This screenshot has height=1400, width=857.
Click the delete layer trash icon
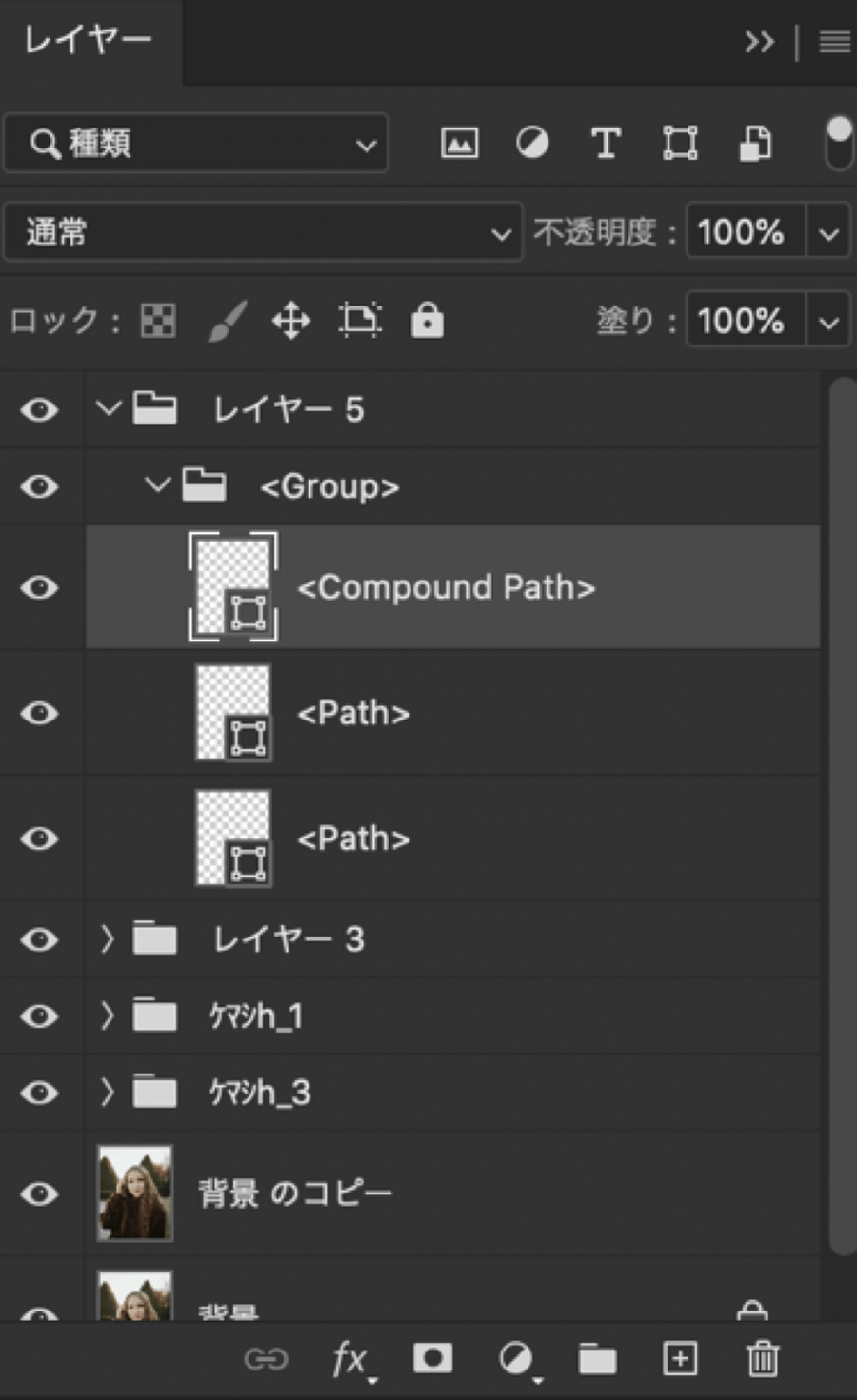(x=763, y=1358)
